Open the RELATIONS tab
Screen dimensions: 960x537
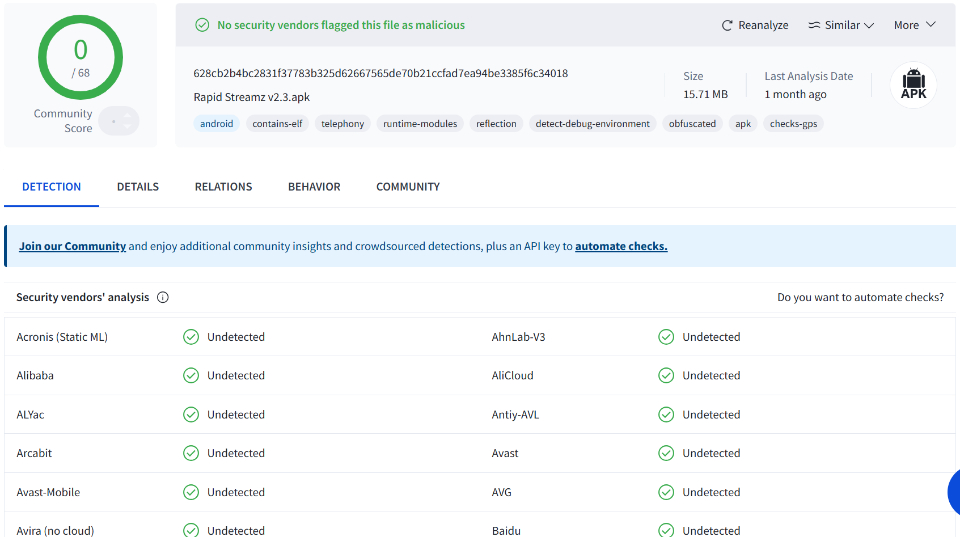(223, 187)
